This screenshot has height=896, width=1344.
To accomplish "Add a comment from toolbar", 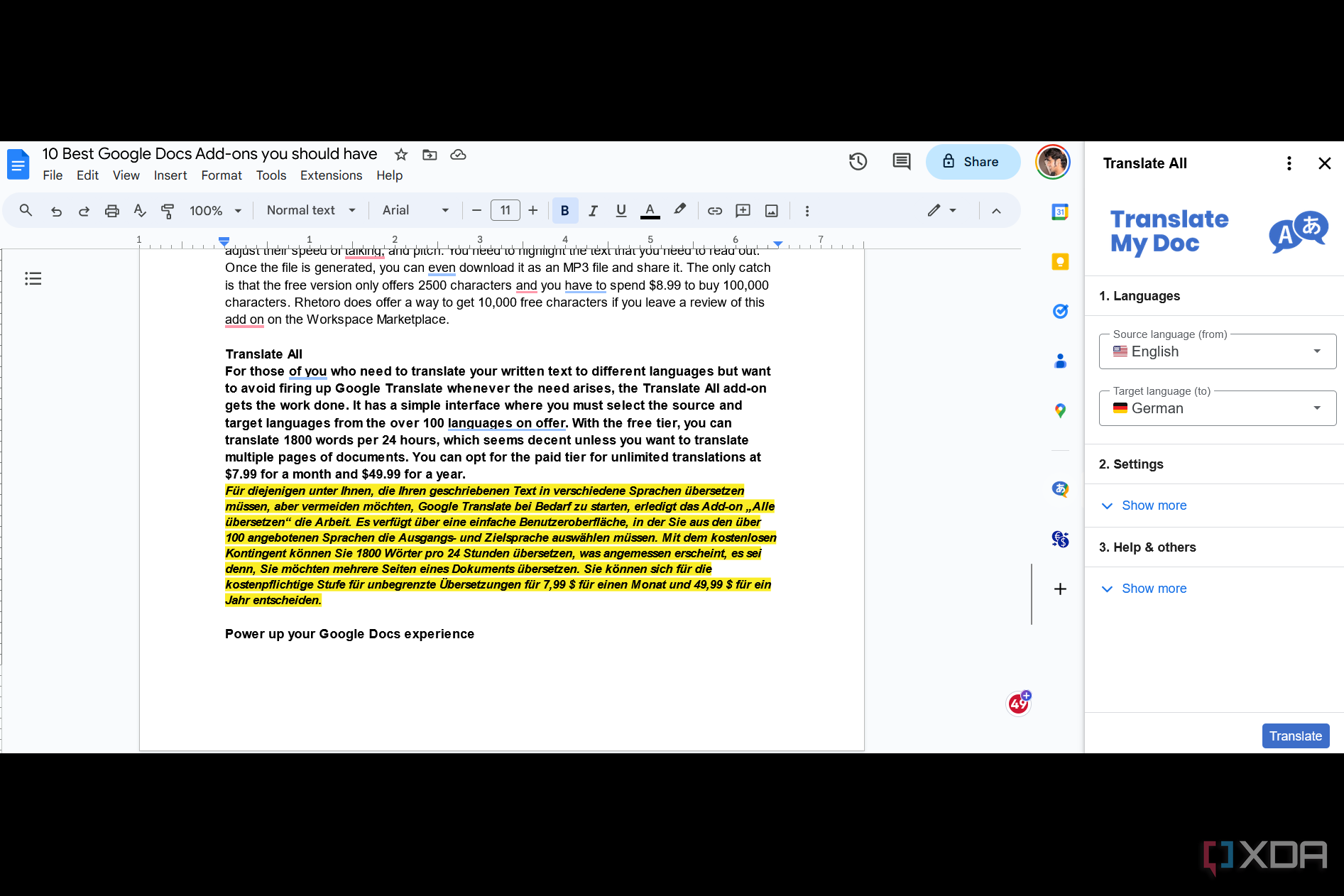I will click(x=743, y=211).
